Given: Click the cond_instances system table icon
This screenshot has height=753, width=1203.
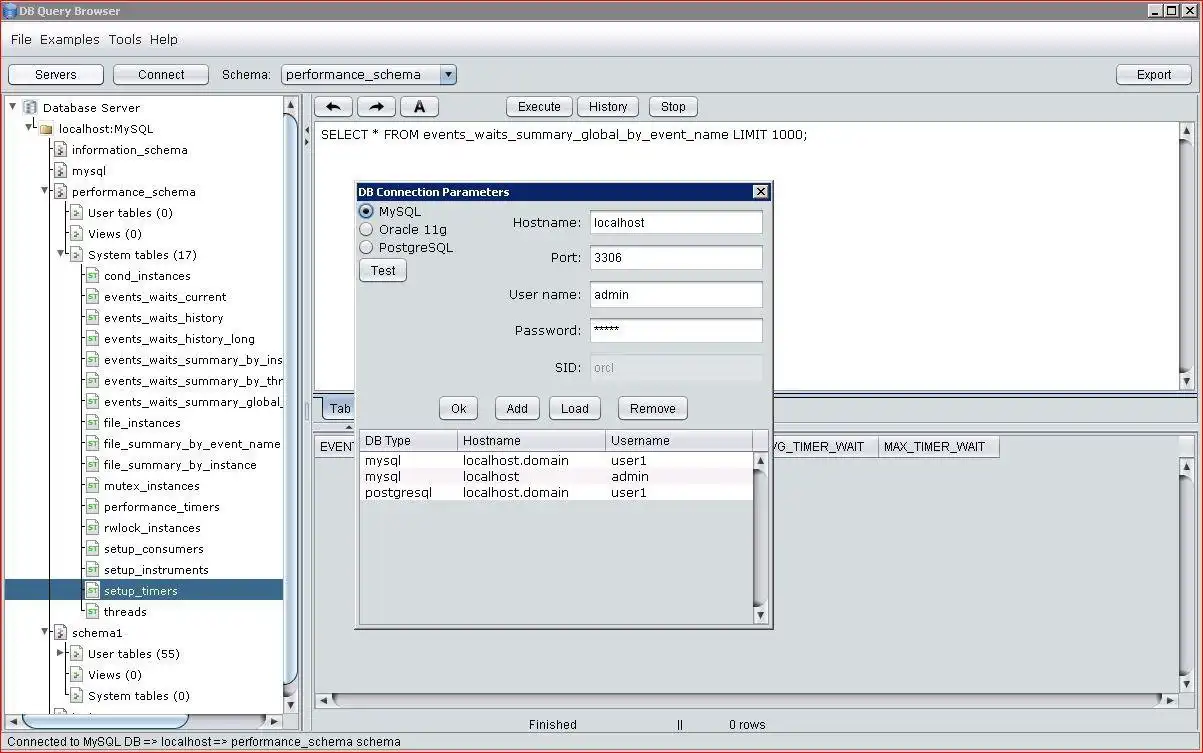Looking at the screenshot, I should [92, 276].
